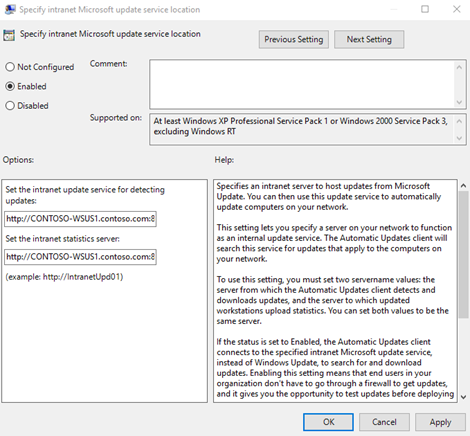Select the Disabled radio button
This screenshot has height=436, width=470.
click(10, 106)
